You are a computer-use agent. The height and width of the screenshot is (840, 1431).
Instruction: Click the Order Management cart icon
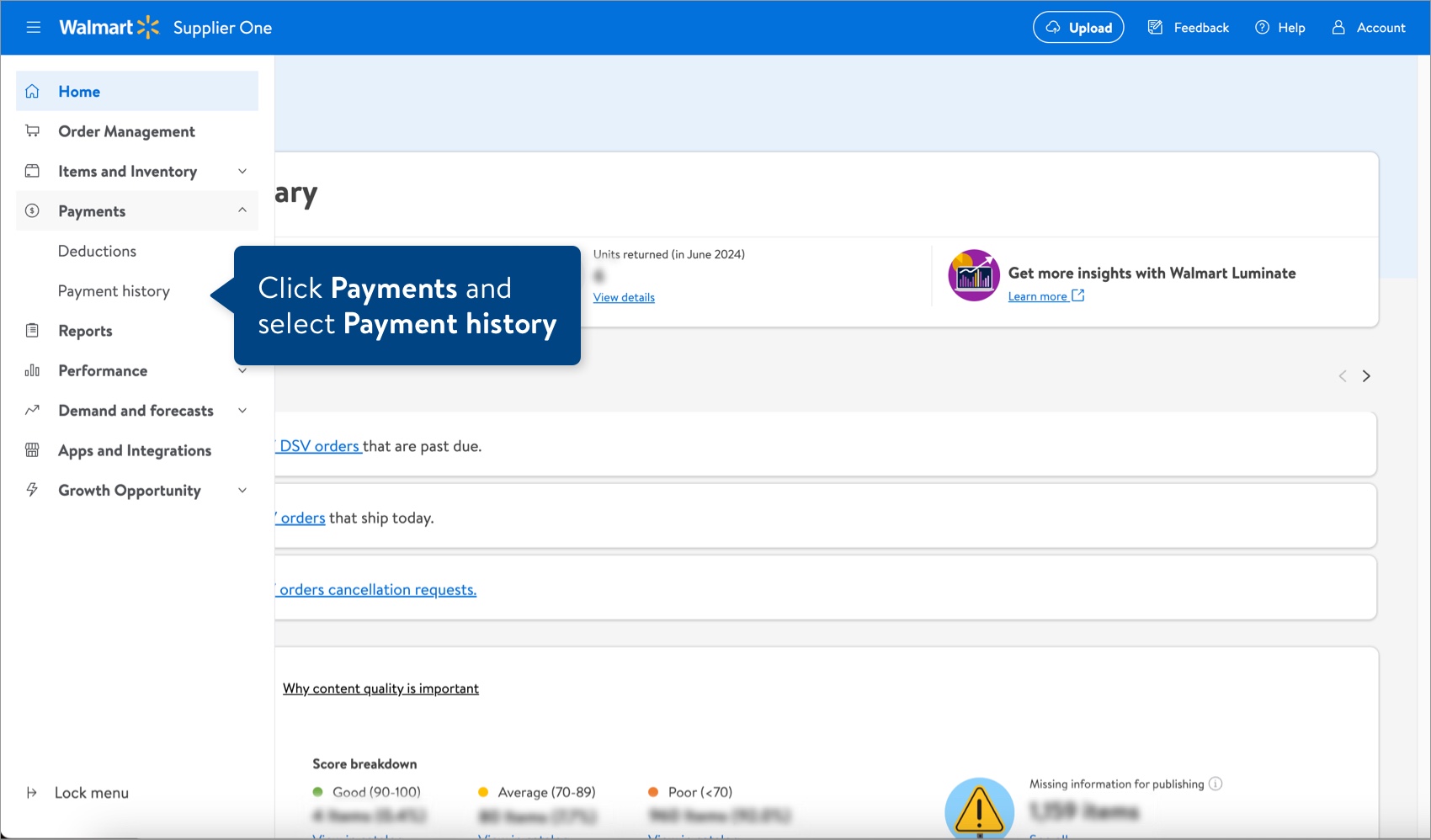[x=32, y=130]
